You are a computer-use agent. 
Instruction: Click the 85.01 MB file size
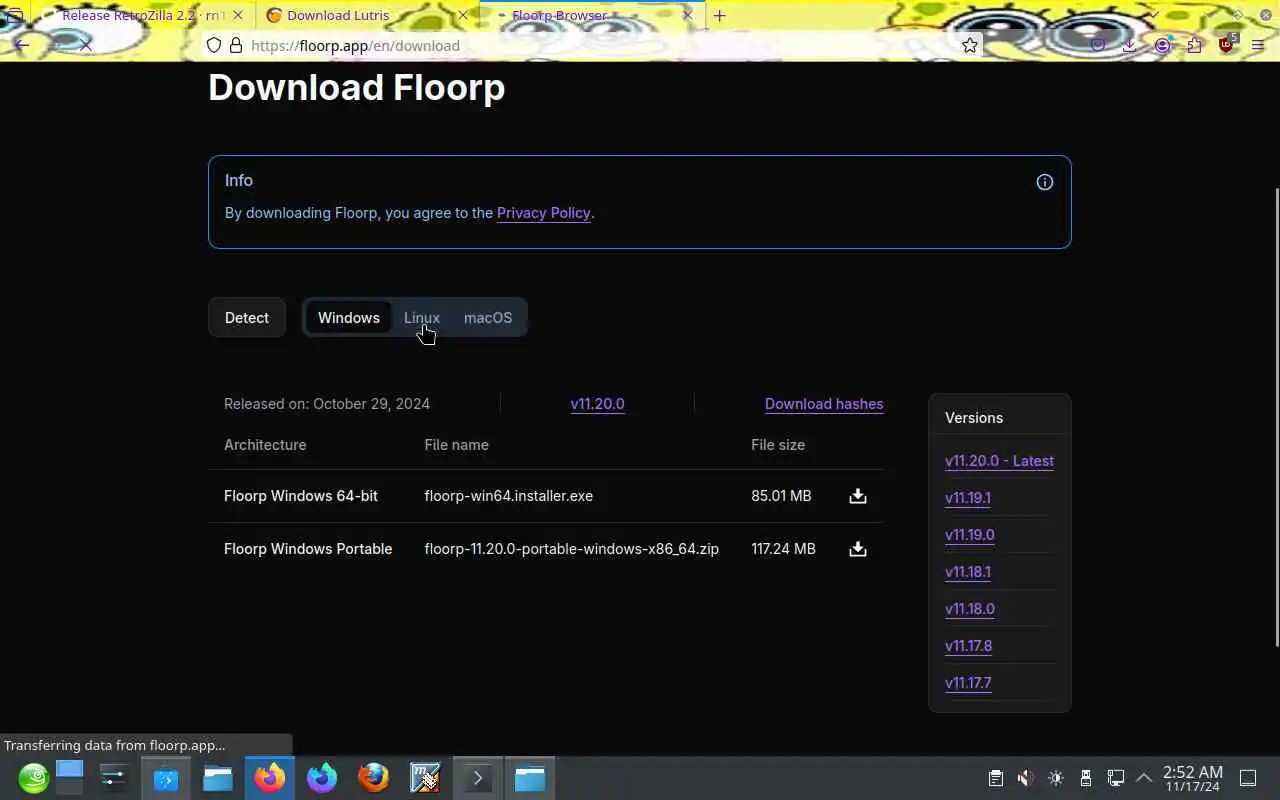781,496
